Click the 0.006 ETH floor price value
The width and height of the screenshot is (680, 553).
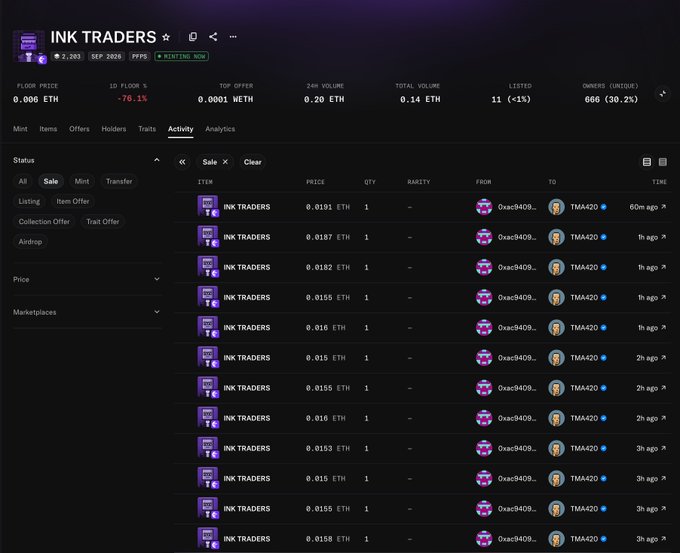coord(36,99)
